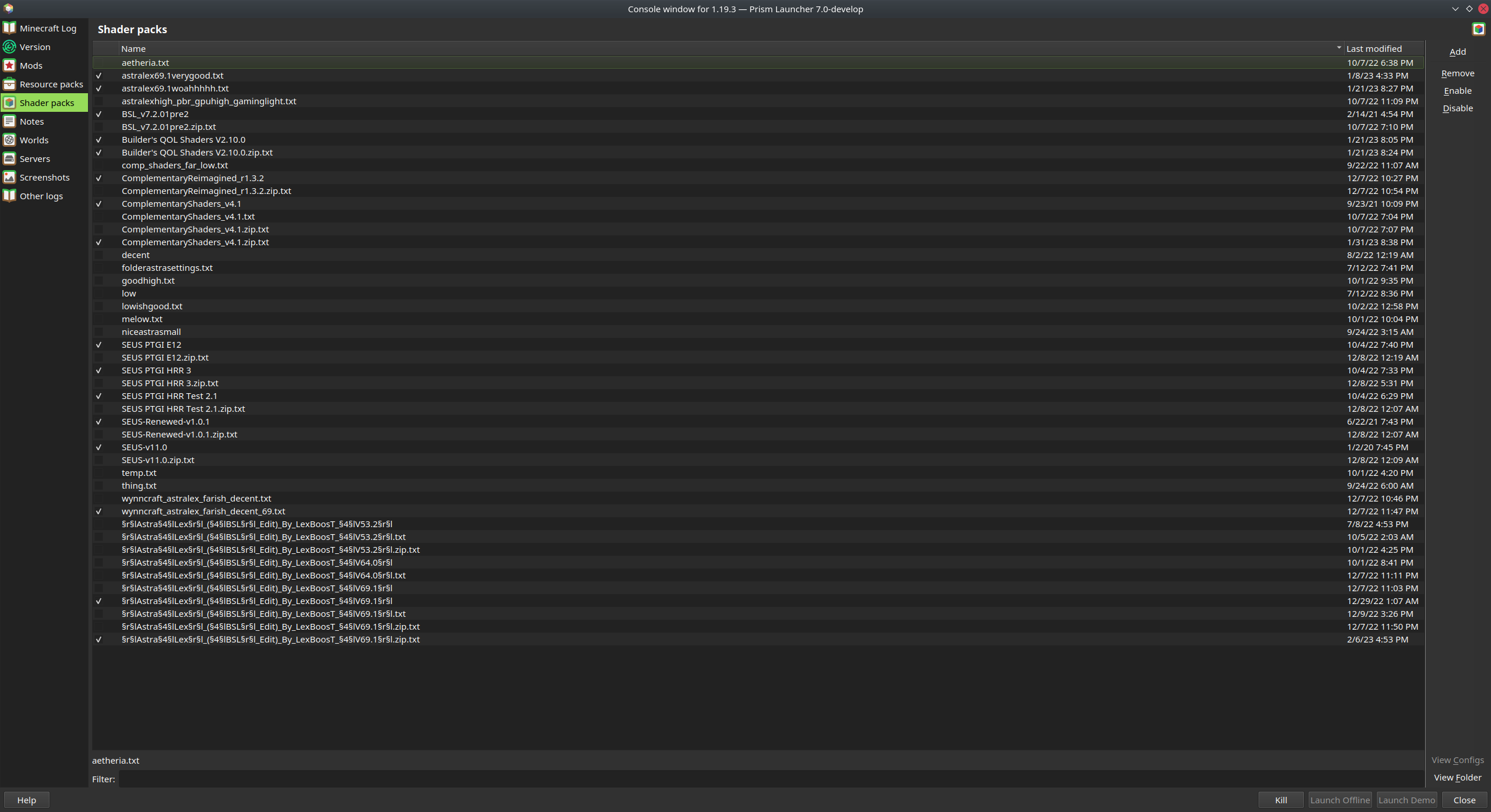The height and width of the screenshot is (812, 1491).
Task: Click the Close button at bottom right
Action: pyautogui.click(x=1464, y=800)
